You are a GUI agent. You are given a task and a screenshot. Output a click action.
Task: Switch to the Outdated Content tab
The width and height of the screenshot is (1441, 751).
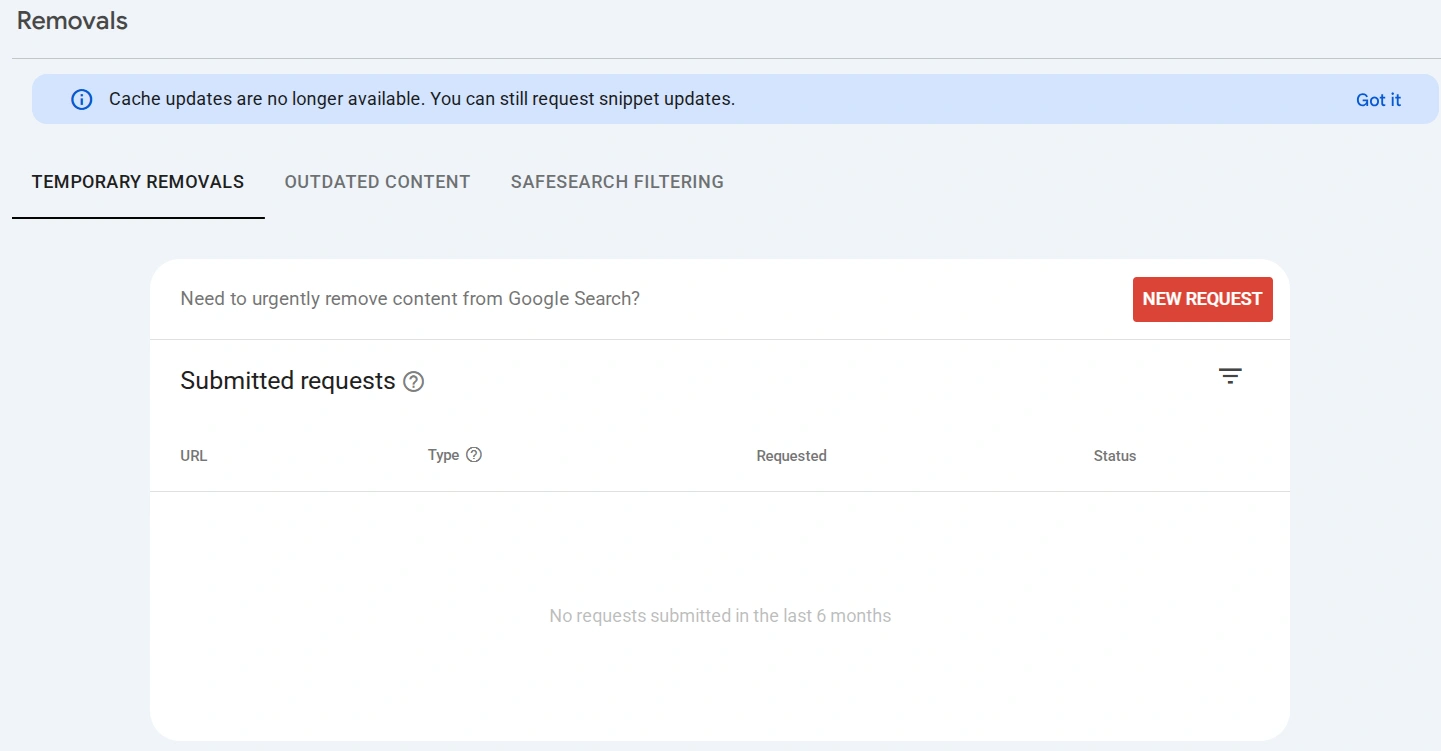377,182
